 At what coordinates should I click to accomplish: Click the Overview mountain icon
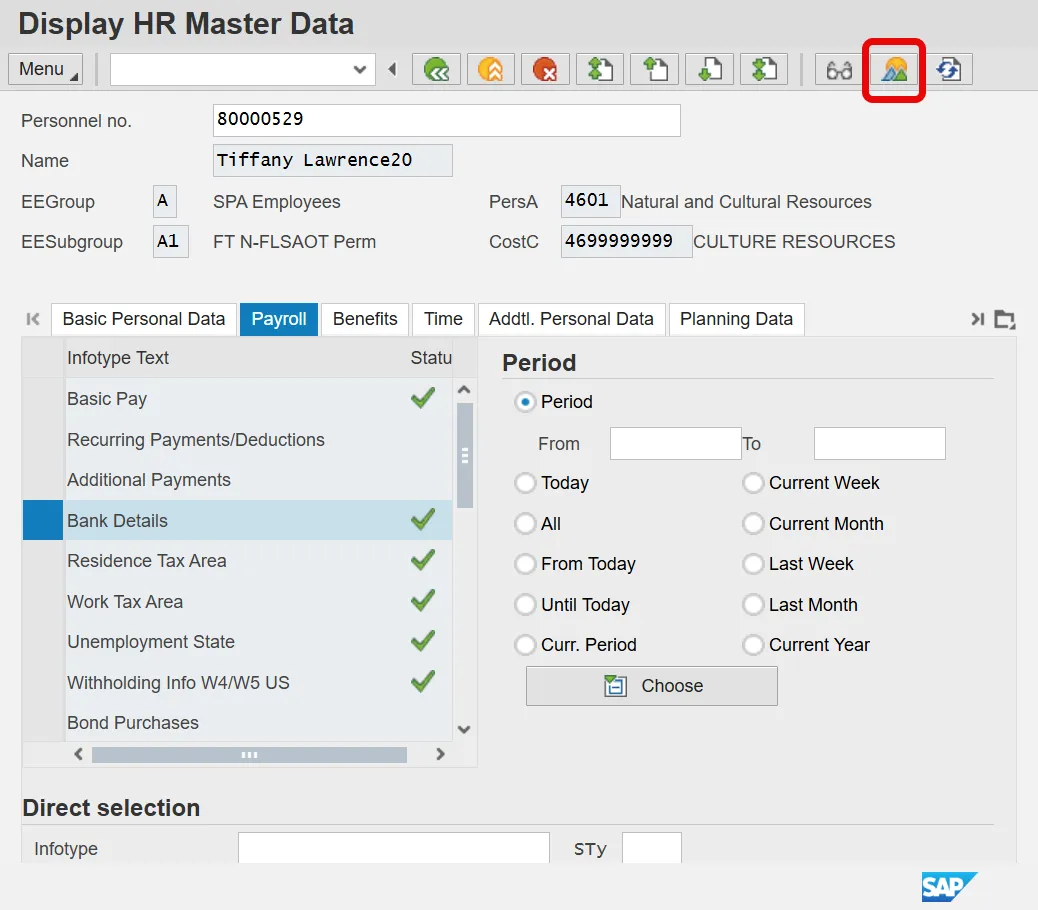[894, 69]
